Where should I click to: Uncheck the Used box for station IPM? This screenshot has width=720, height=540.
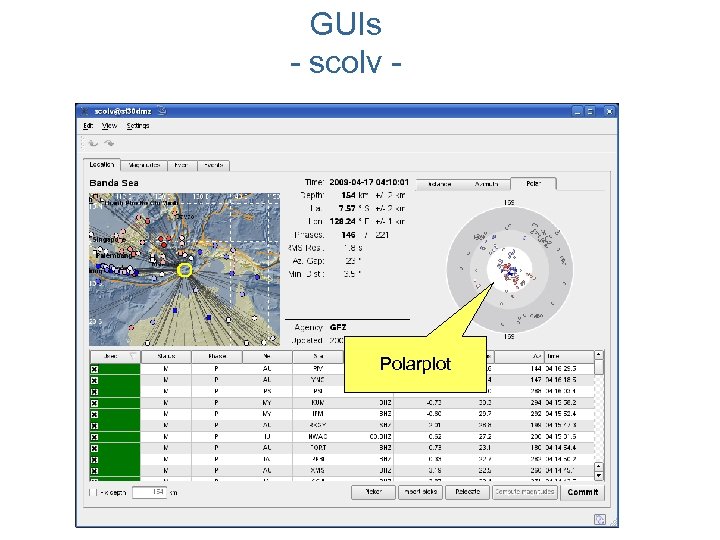pos(94,414)
